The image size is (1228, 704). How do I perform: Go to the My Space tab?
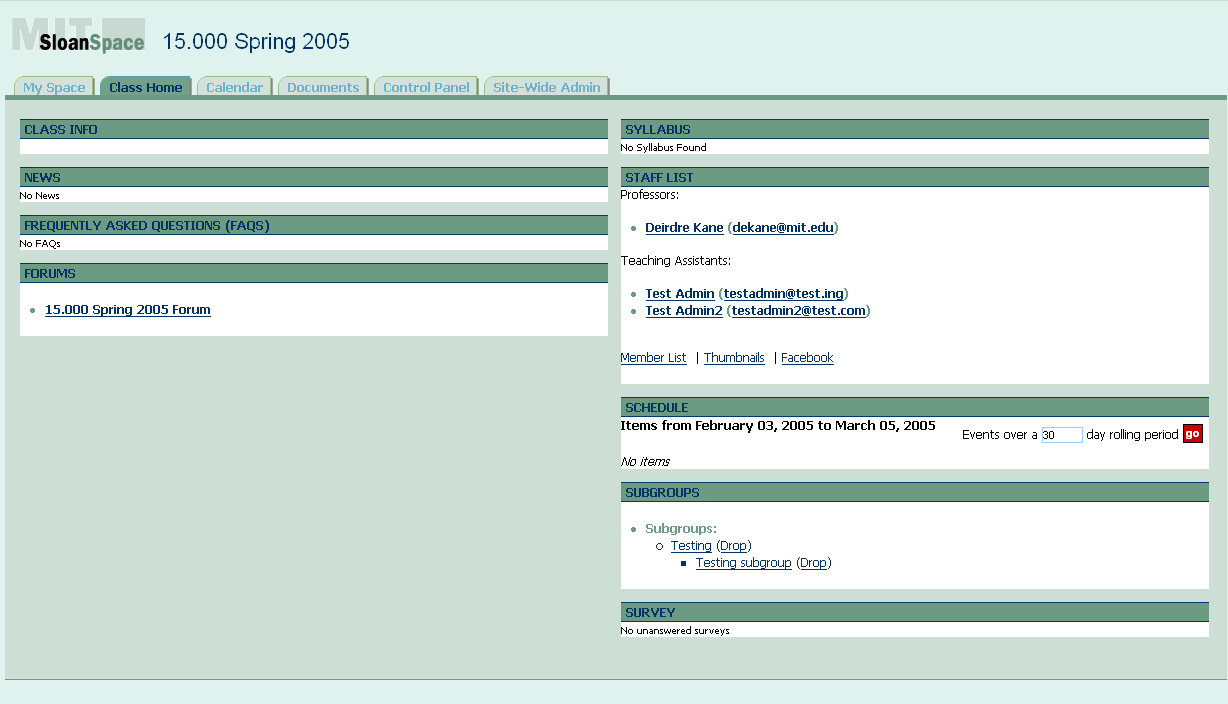coord(53,87)
